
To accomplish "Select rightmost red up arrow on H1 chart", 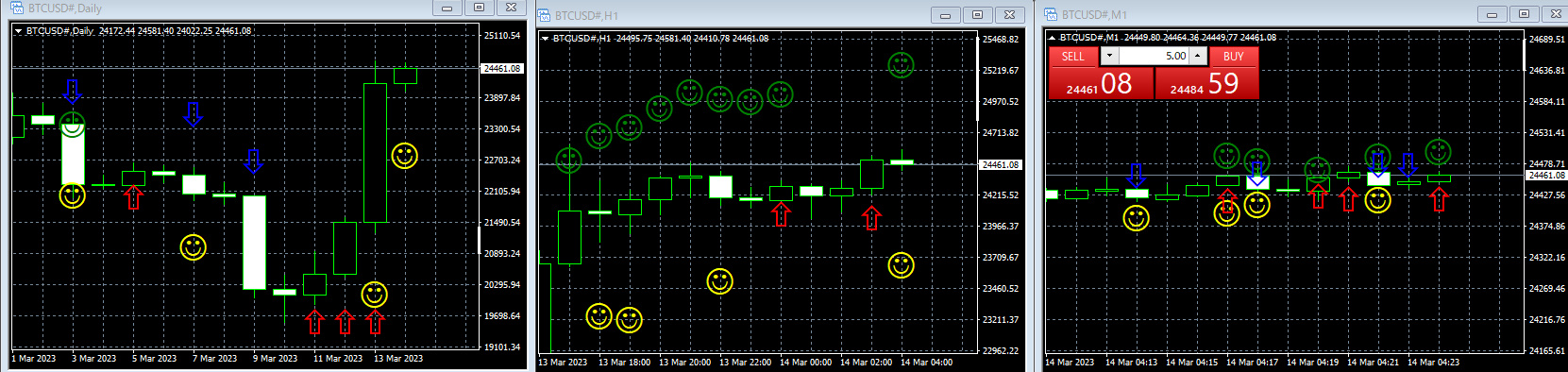I will (x=871, y=218).
